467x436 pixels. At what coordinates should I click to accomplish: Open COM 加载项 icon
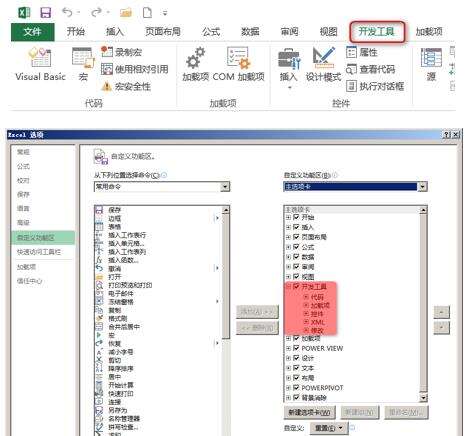pos(238,58)
